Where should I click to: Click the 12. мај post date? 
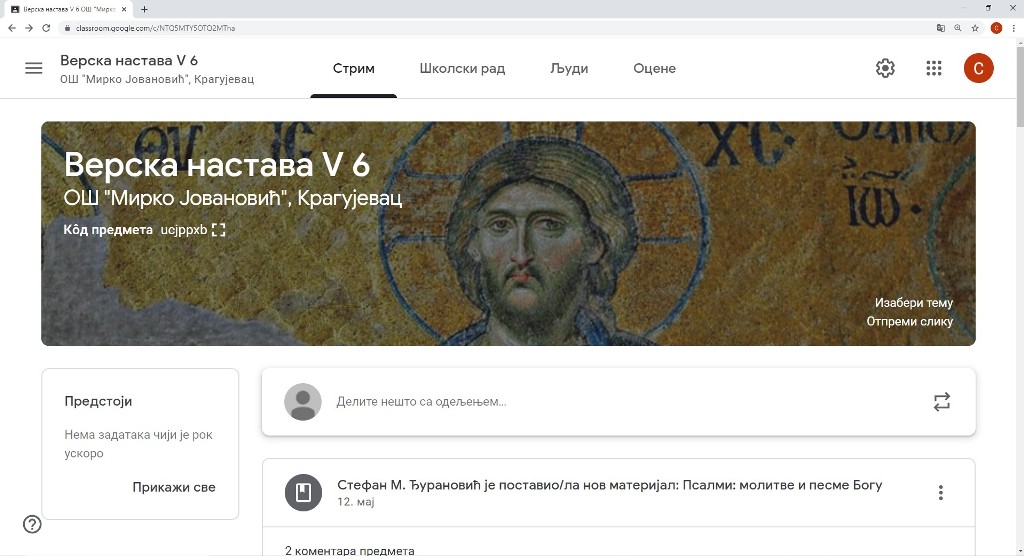pos(355,502)
